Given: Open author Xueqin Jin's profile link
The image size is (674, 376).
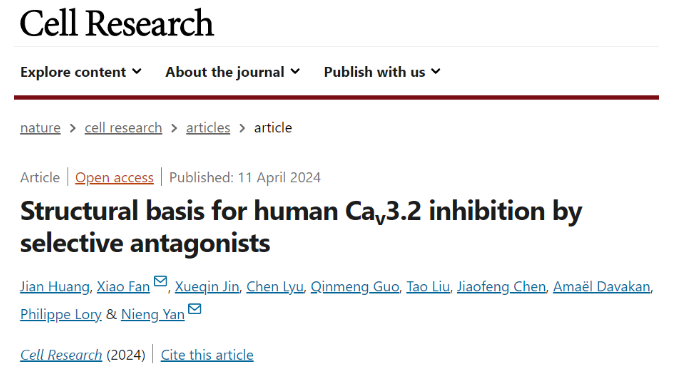Looking at the screenshot, I should (207, 287).
